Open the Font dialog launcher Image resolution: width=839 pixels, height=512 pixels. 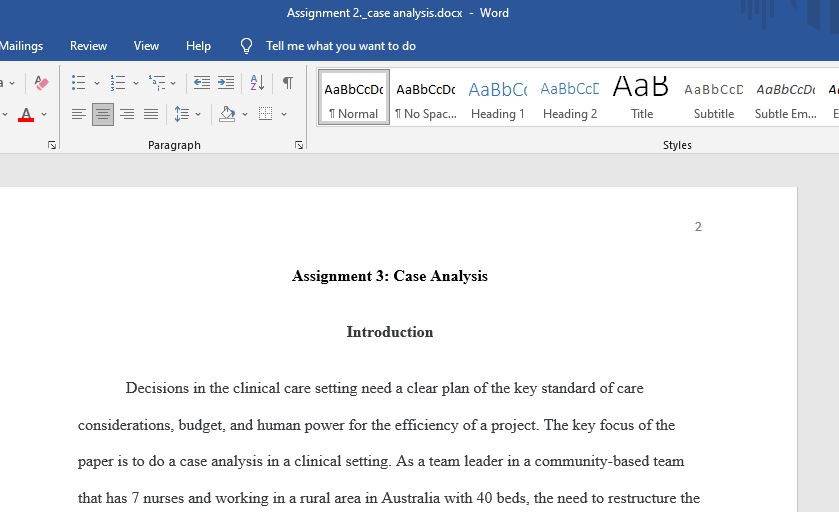[52, 145]
